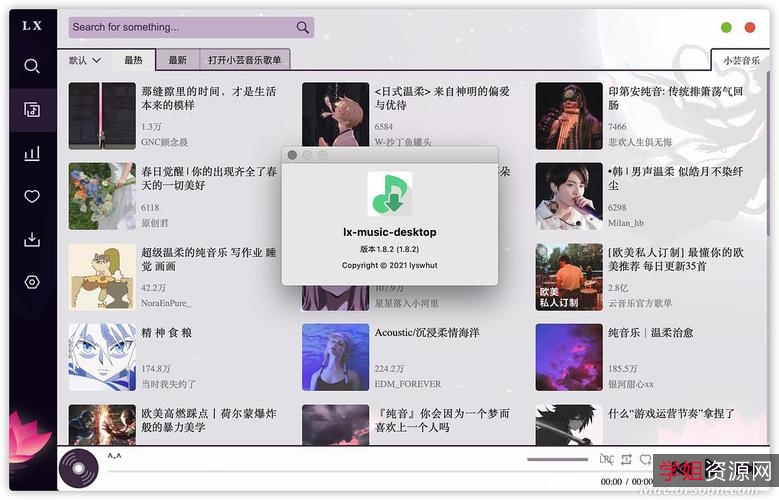Open the search page from the sidebar

[x=32, y=66]
